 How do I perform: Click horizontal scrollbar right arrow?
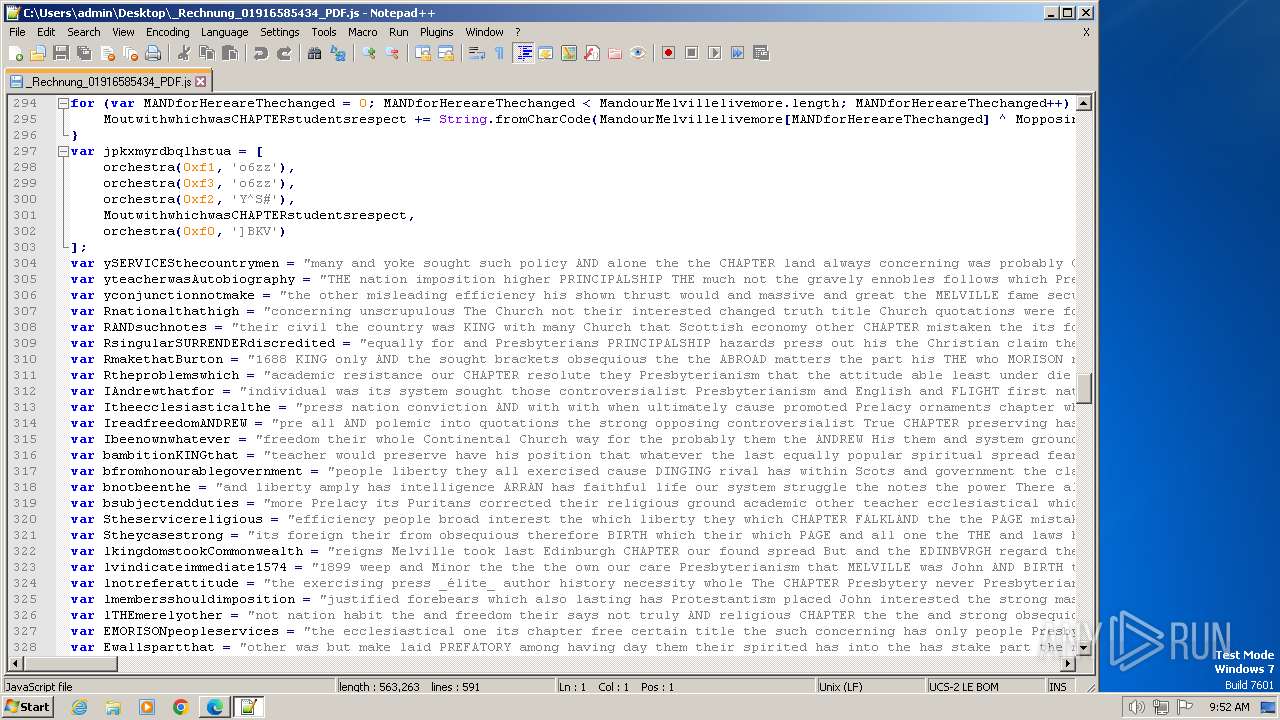coord(1067,664)
